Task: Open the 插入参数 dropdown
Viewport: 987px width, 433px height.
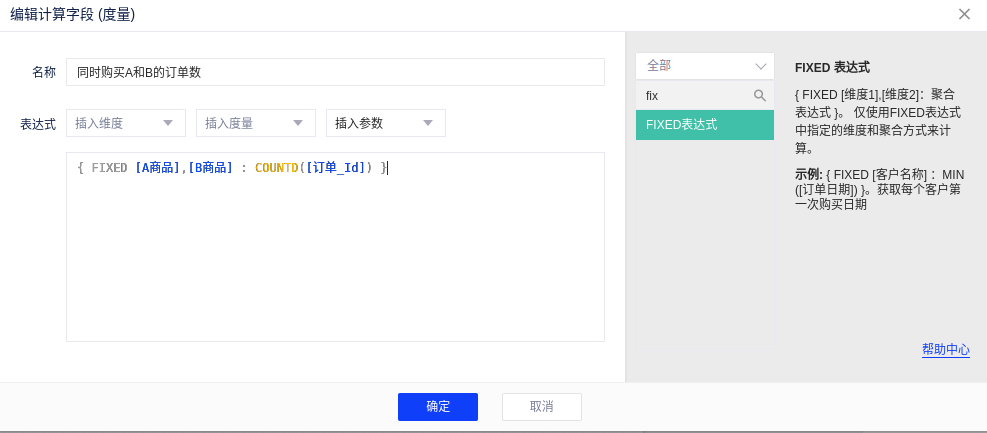Action: coord(386,123)
